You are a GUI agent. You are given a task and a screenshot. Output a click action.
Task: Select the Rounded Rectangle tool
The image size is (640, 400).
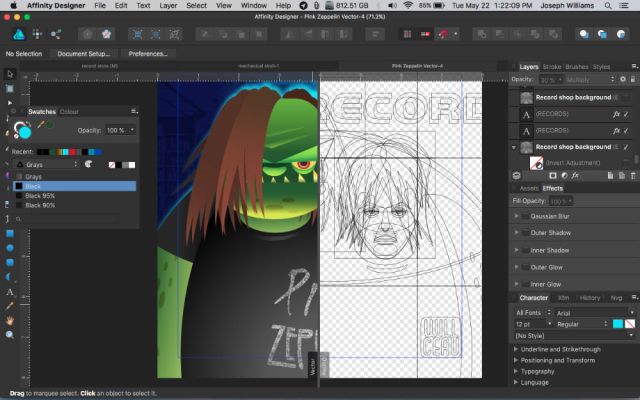[x=10, y=262]
